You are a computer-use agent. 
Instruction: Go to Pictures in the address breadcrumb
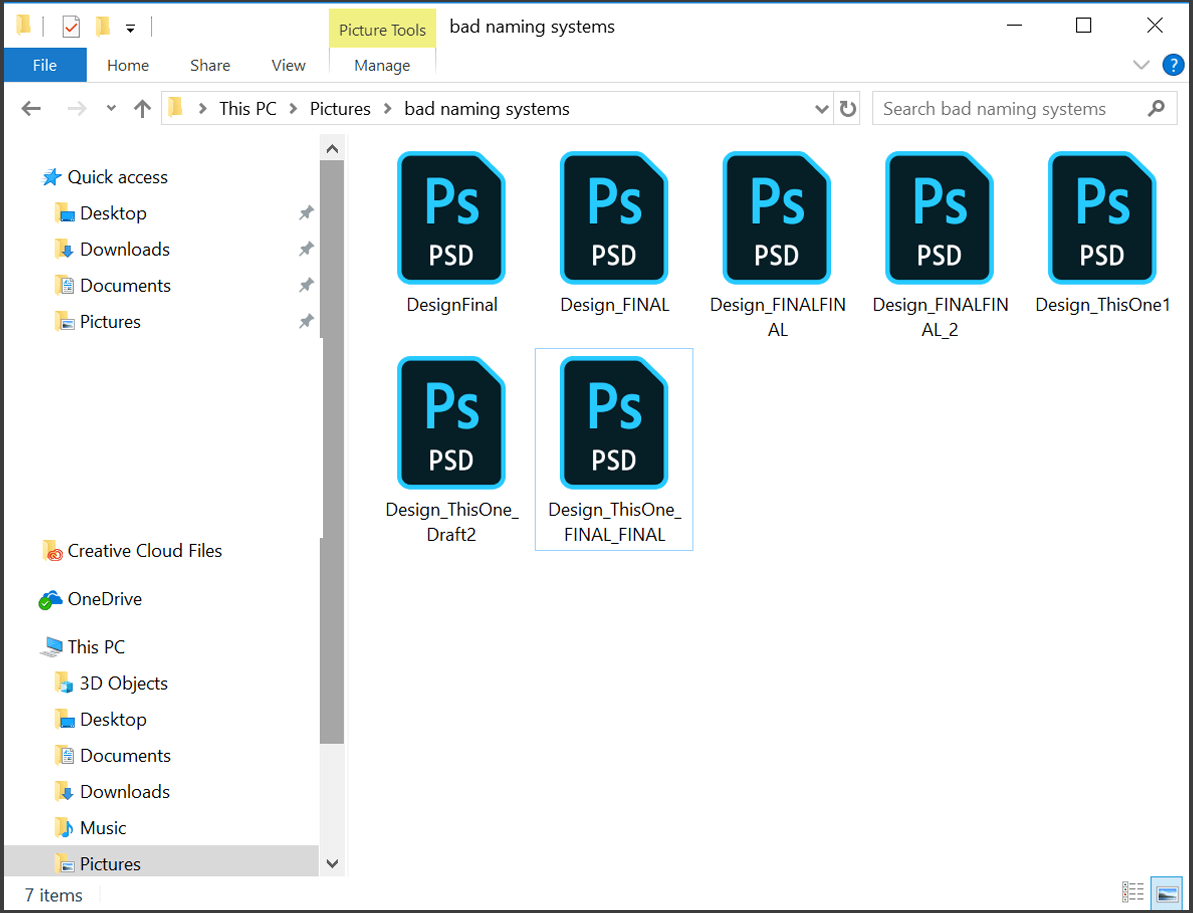(x=340, y=109)
